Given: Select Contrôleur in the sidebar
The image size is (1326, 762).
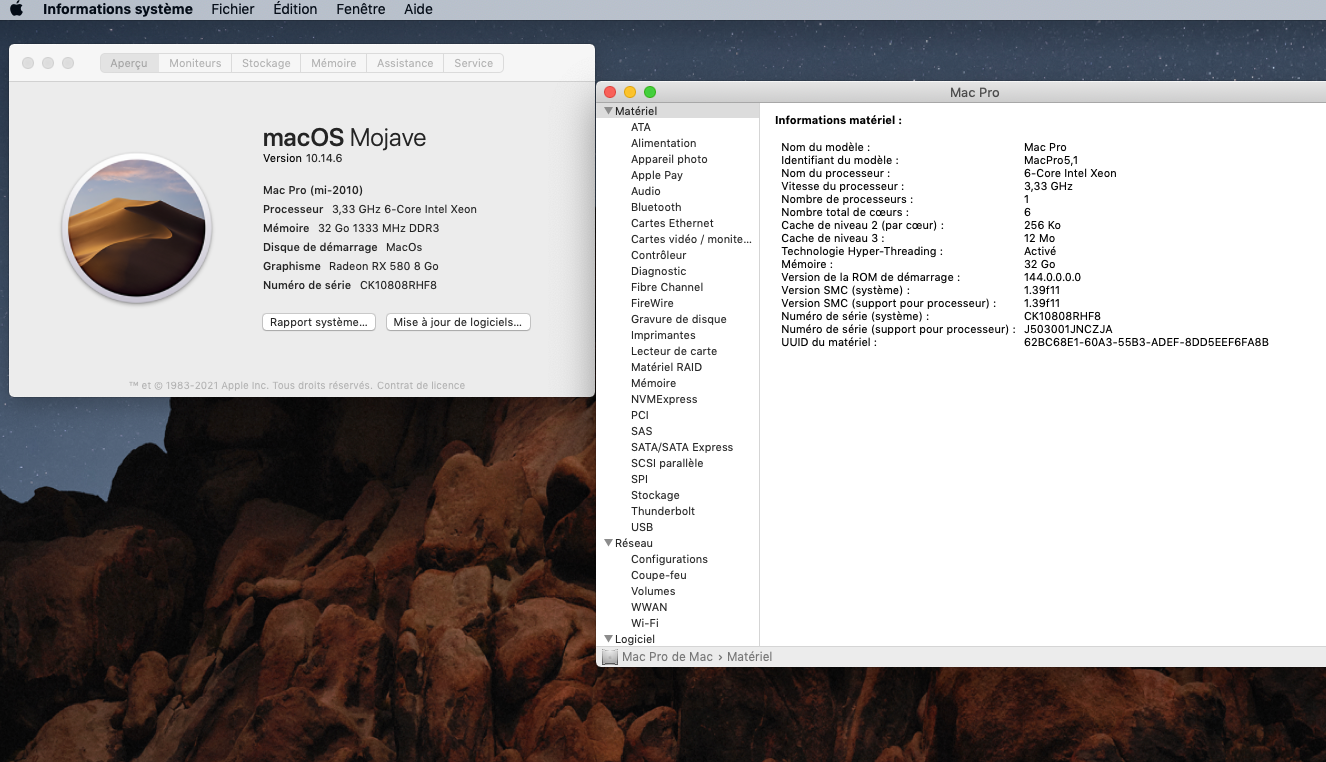Looking at the screenshot, I should (659, 255).
